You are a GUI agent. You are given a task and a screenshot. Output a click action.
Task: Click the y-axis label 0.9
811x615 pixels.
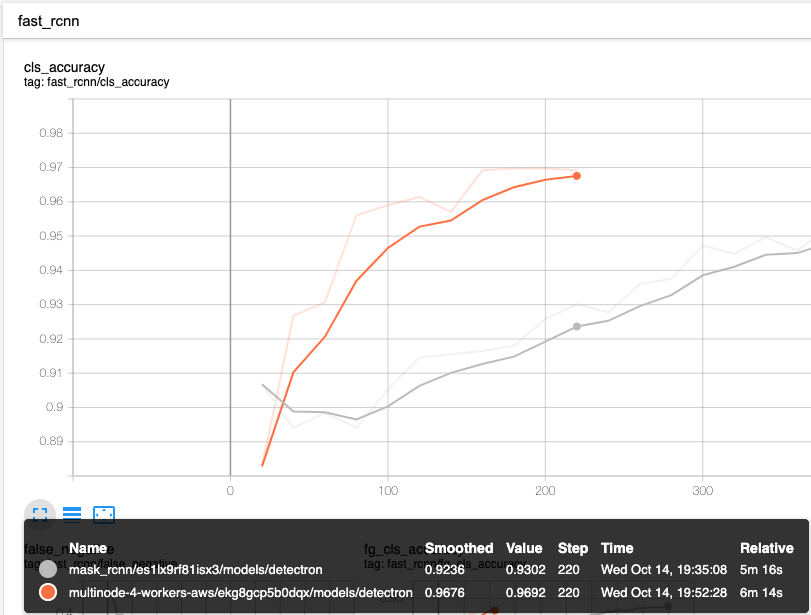[54, 407]
